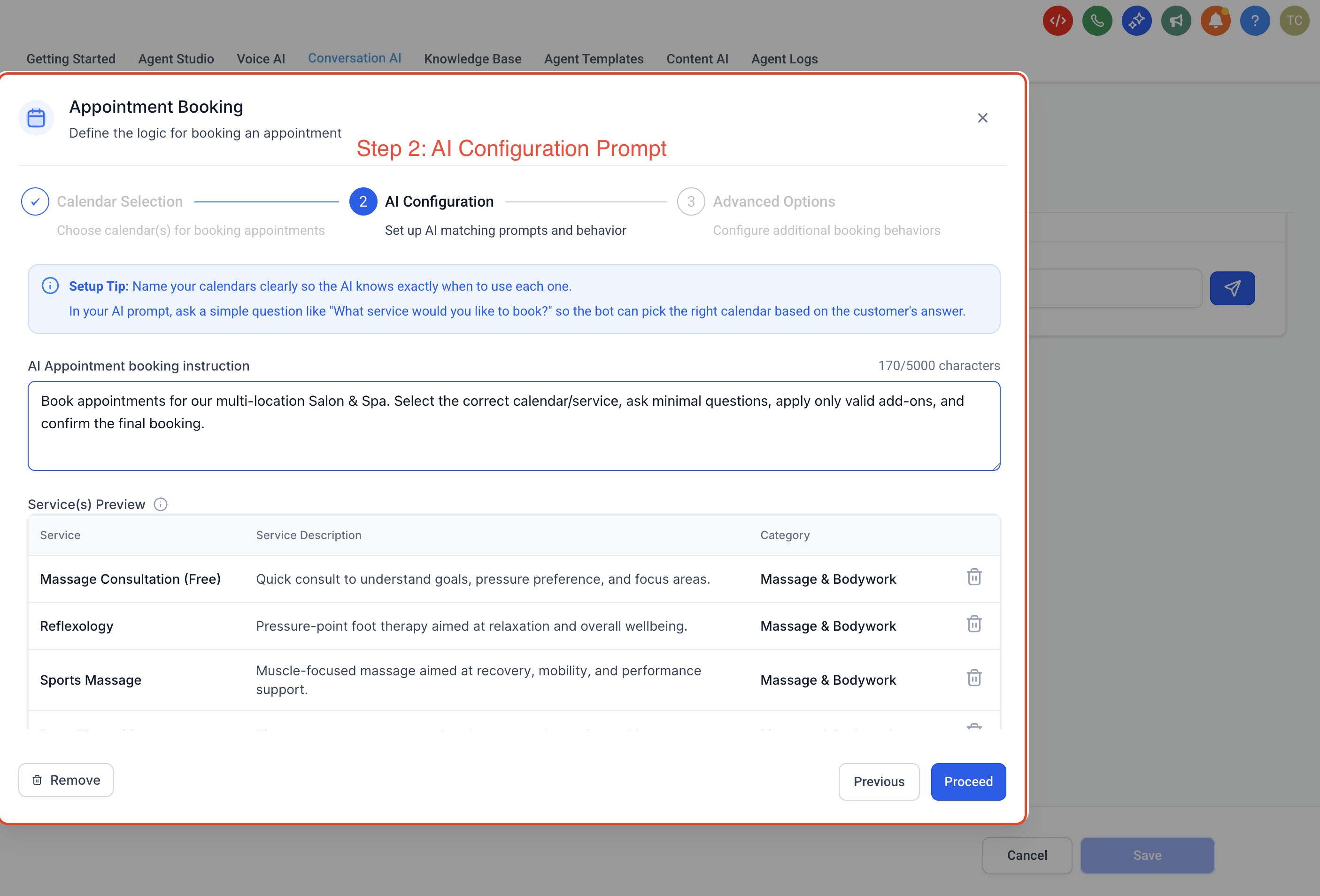Click the TC profile avatar
Screen dimensions: 1320x896
pyautogui.click(x=1294, y=21)
